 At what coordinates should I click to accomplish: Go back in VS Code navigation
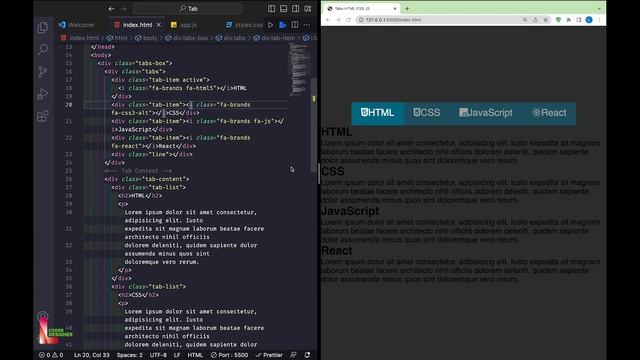click(x=111, y=9)
